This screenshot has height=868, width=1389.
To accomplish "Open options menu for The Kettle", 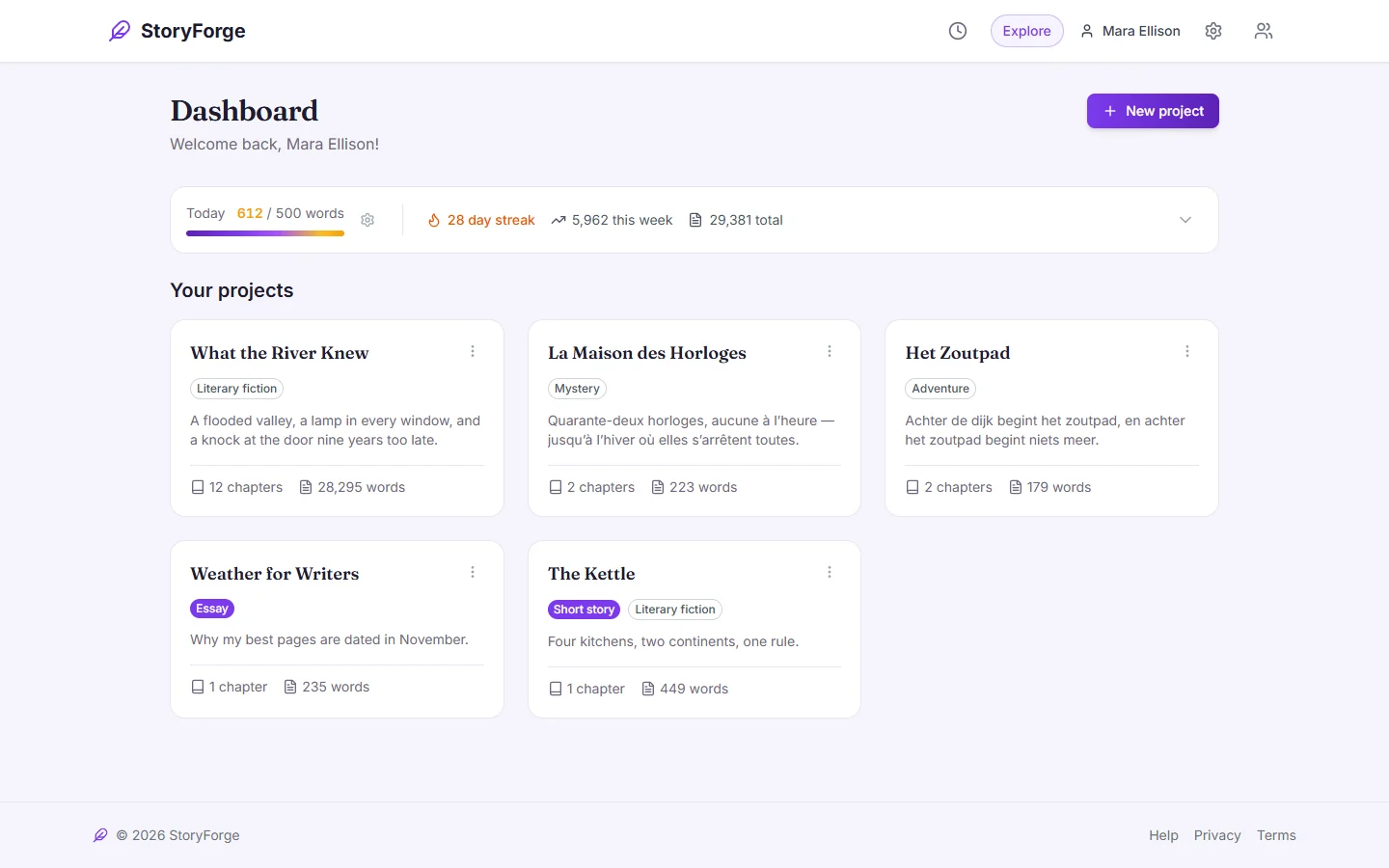I will coord(830,572).
